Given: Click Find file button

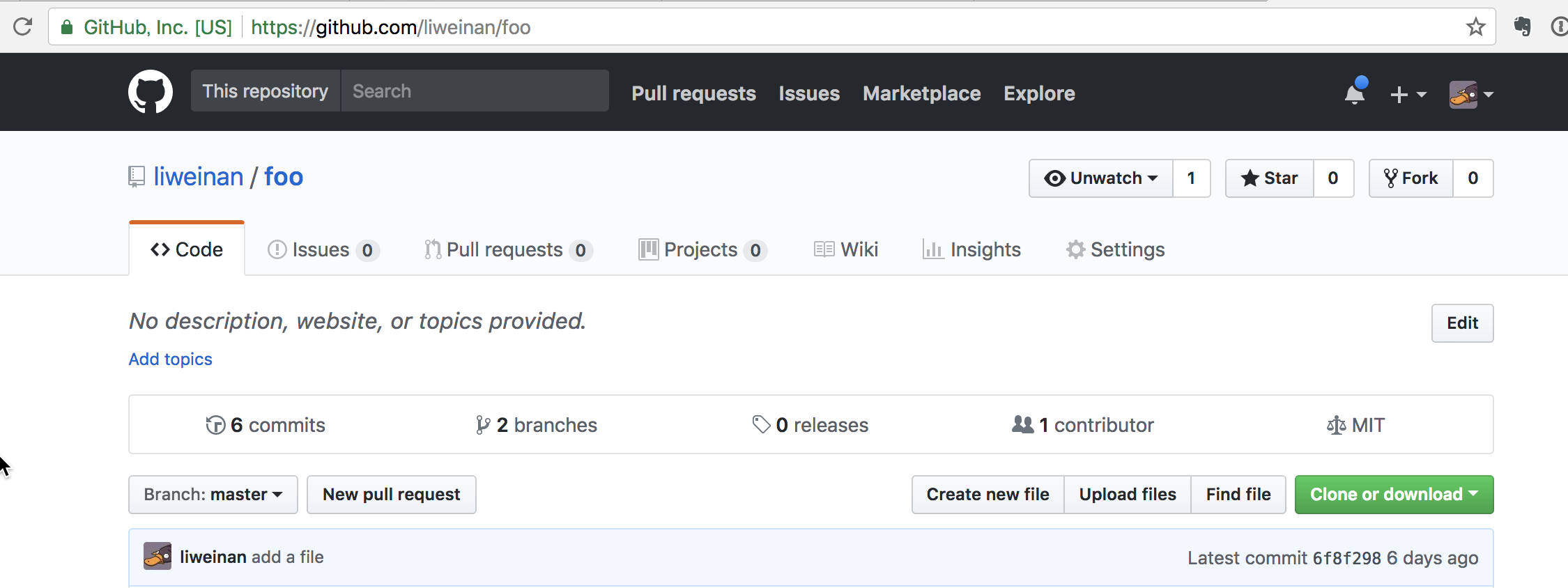Looking at the screenshot, I should coord(1238,495).
